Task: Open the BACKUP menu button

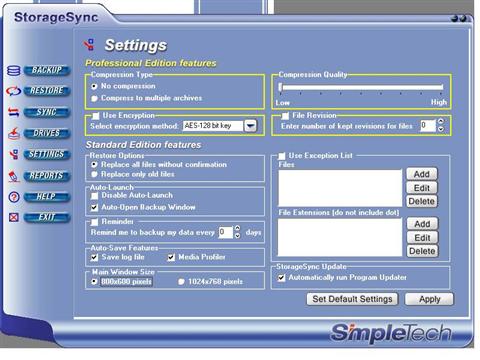Action: coord(47,70)
